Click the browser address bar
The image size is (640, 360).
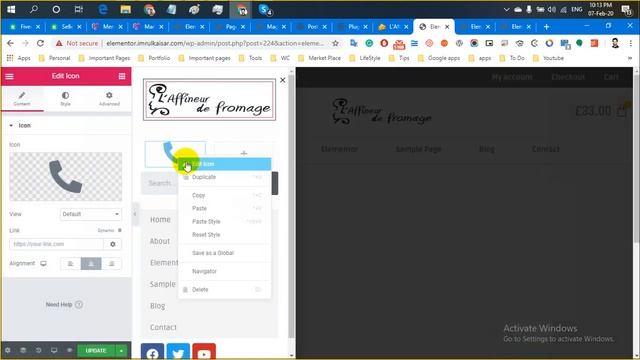(x=215, y=43)
